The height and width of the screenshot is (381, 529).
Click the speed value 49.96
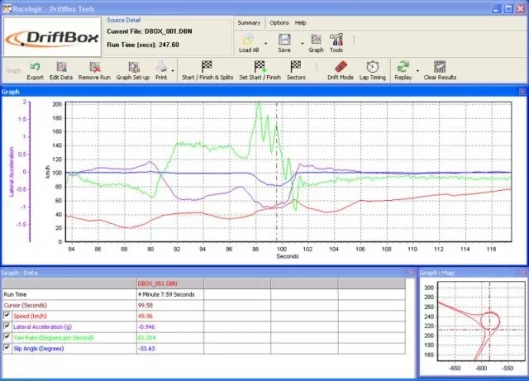(145, 316)
